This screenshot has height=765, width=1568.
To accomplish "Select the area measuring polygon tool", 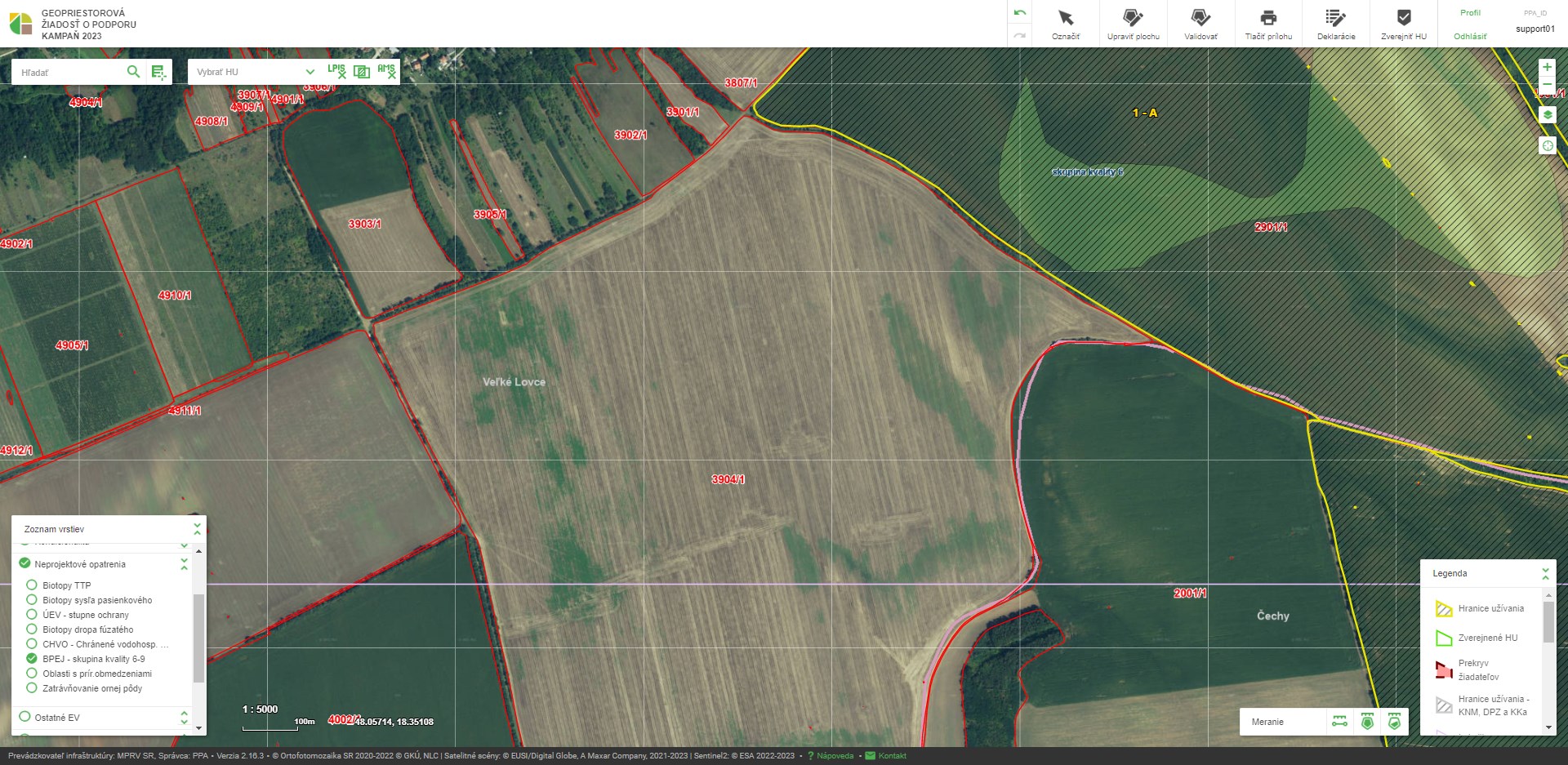I will tap(1367, 722).
